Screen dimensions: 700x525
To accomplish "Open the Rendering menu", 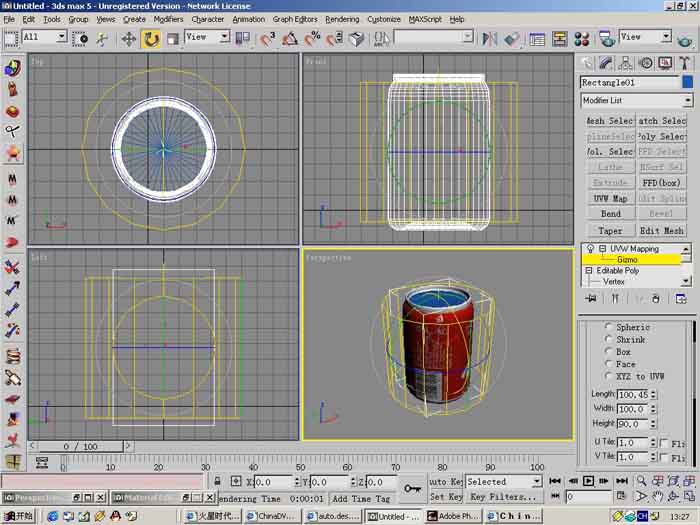I will [x=342, y=19].
